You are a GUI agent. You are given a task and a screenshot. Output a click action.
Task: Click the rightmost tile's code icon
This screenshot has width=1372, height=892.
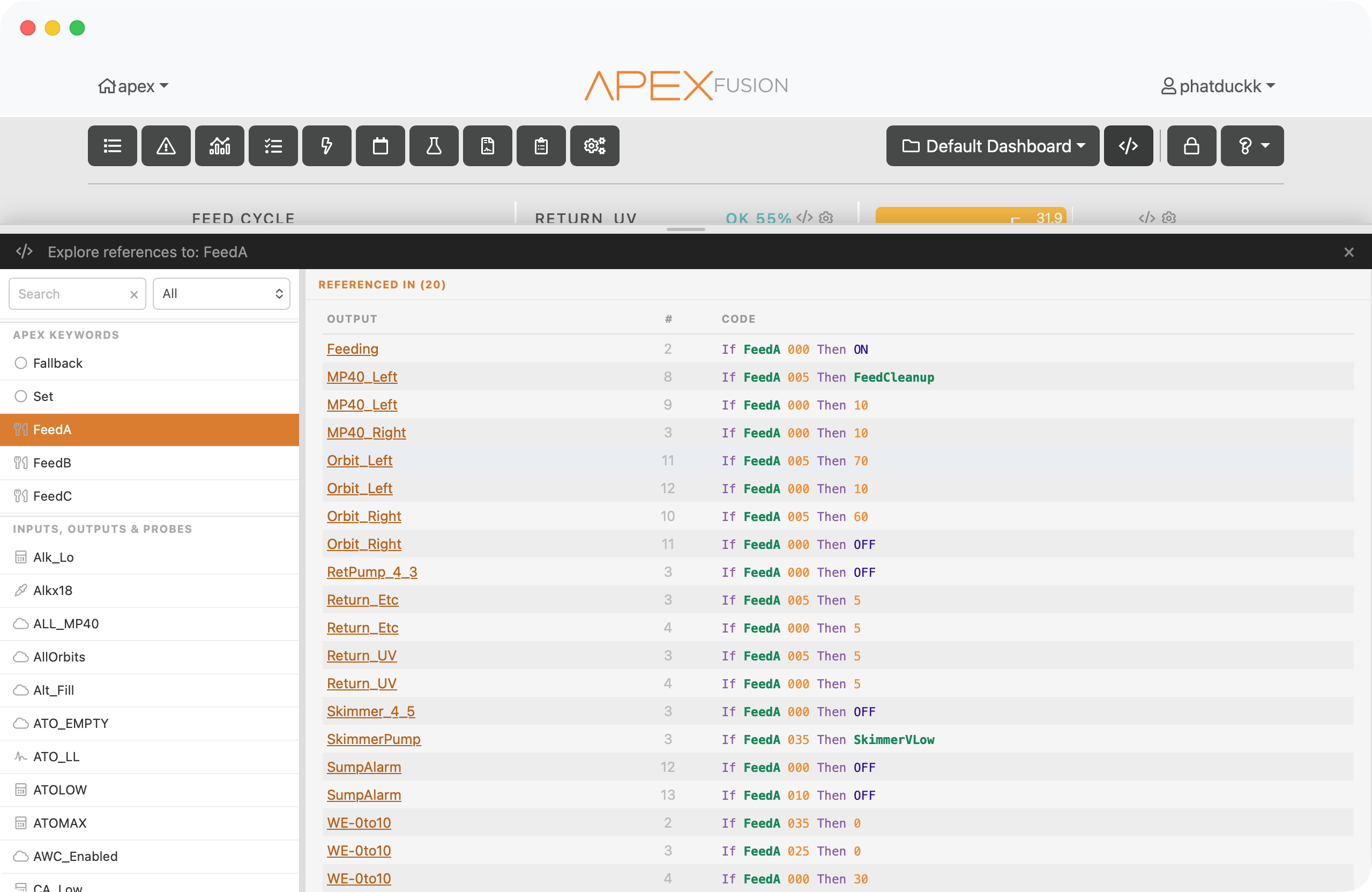pyautogui.click(x=1147, y=218)
